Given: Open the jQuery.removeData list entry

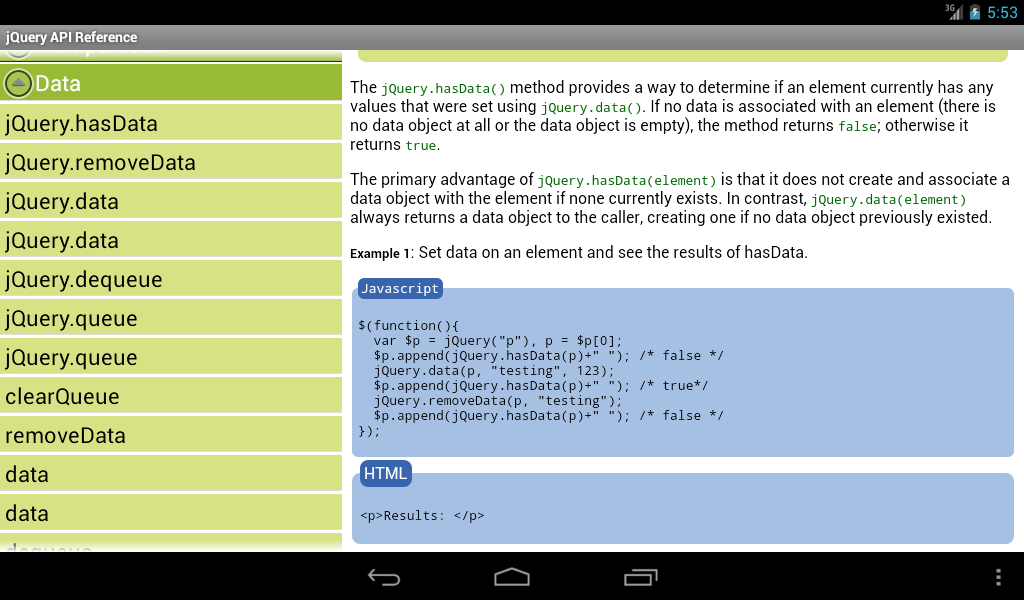Looking at the screenshot, I should 170,162.
